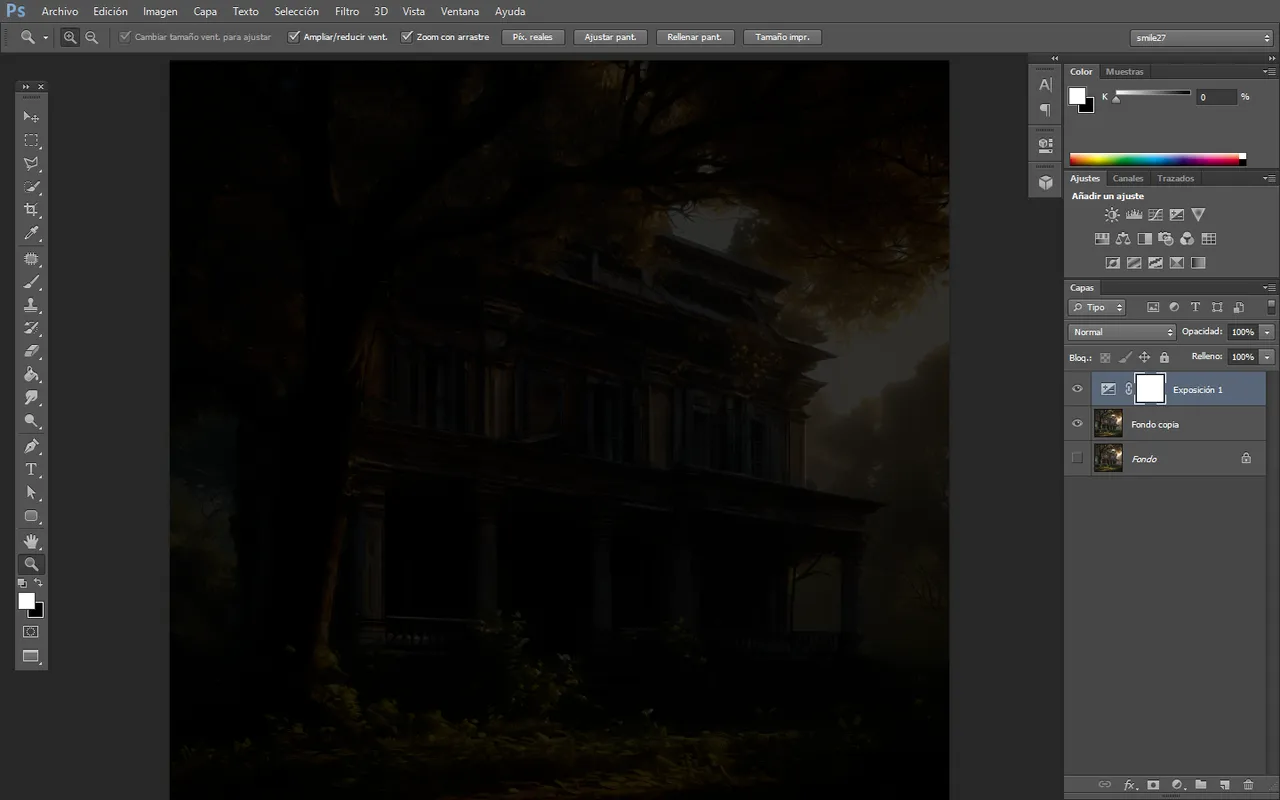This screenshot has width=1280, height=800.
Task: Select the Eyedropper tool
Action: tap(31, 234)
